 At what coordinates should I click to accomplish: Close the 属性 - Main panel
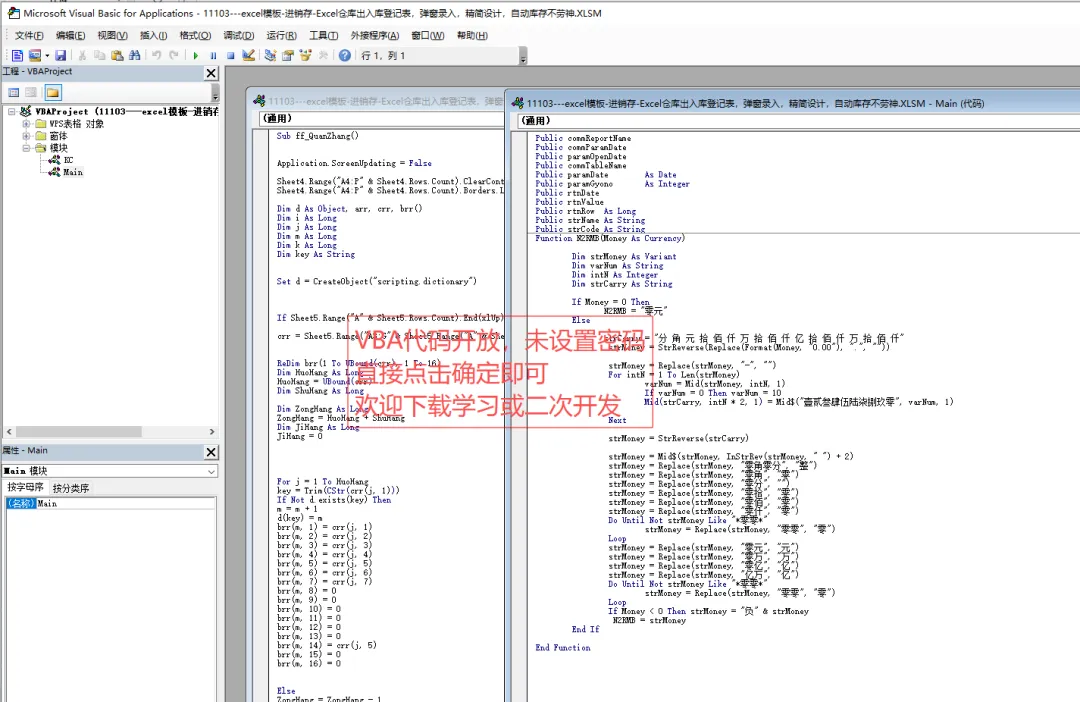(211, 452)
